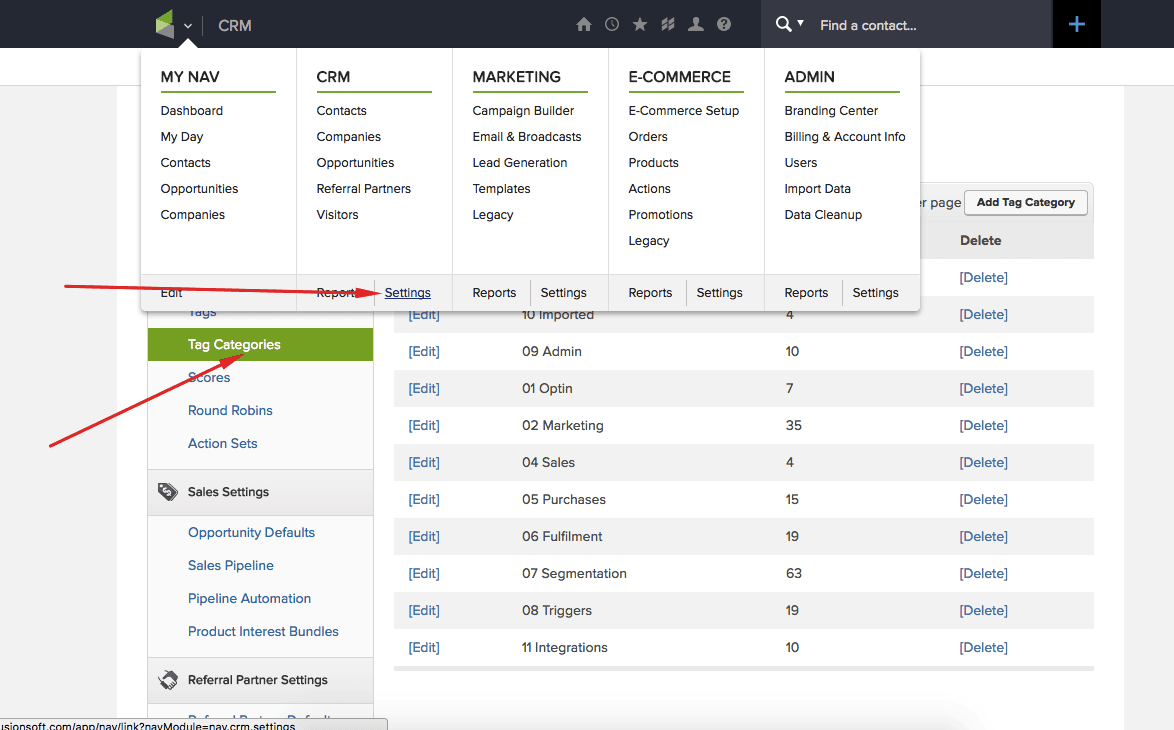
Task: Open Scores in sidebar
Action: [x=209, y=377]
